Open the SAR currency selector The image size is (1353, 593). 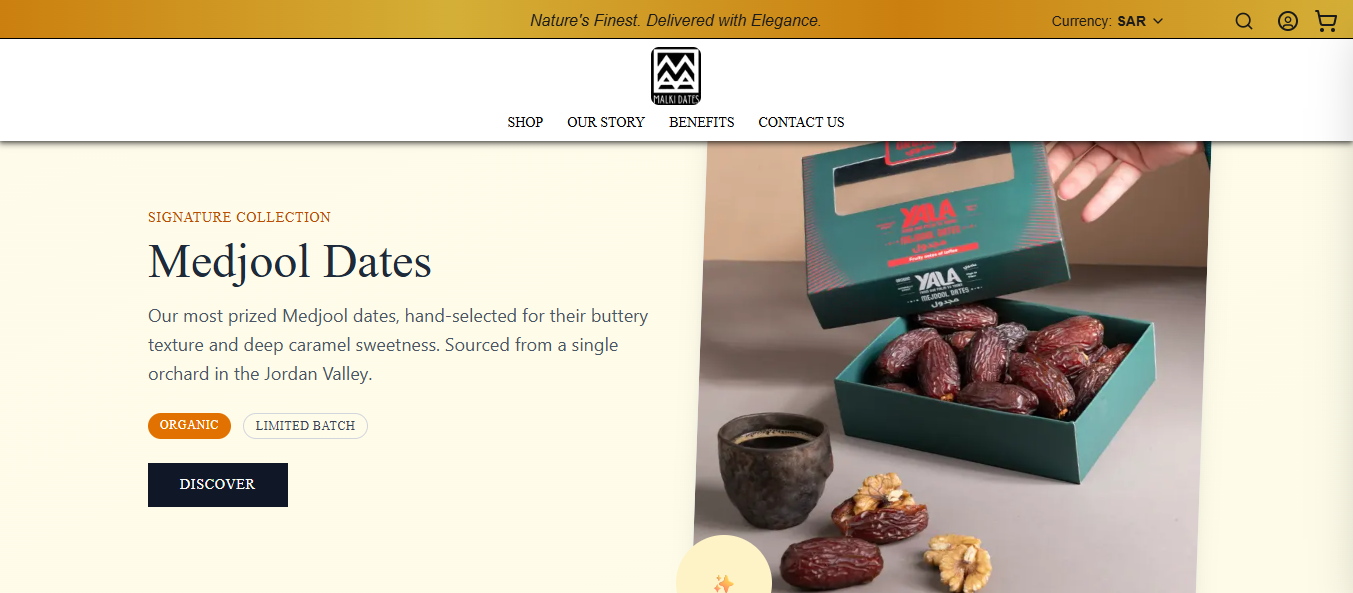pos(1107,21)
